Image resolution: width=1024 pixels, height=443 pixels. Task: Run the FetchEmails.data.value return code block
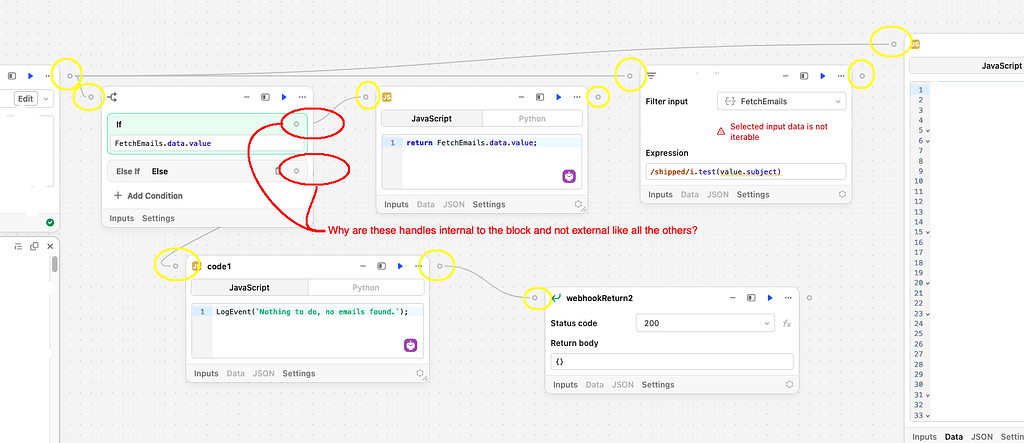pyautogui.click(x=558, y=97)
